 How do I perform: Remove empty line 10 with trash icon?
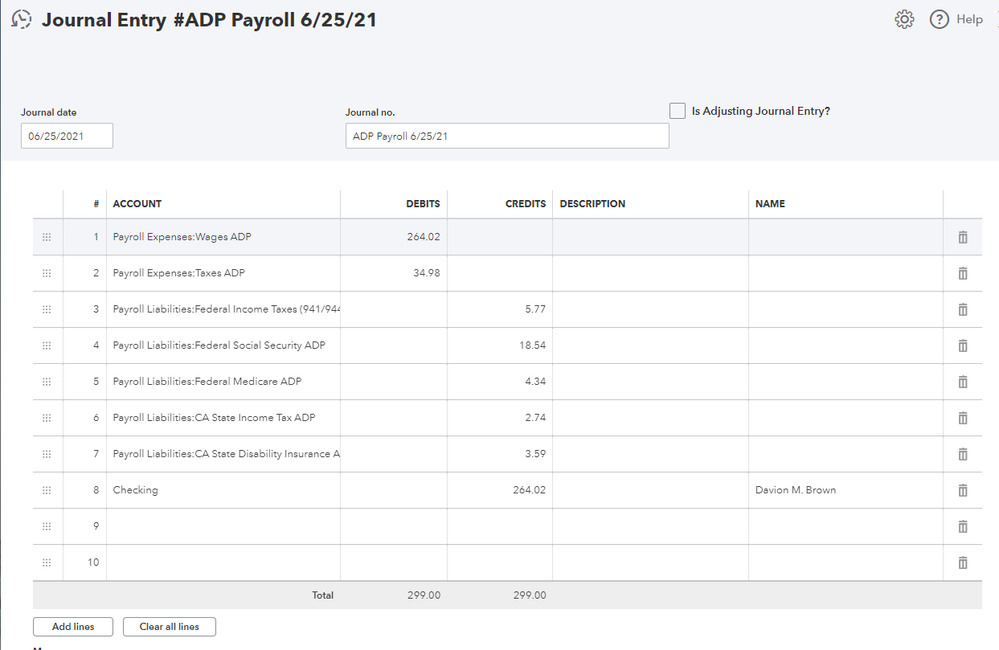[963, 562]
